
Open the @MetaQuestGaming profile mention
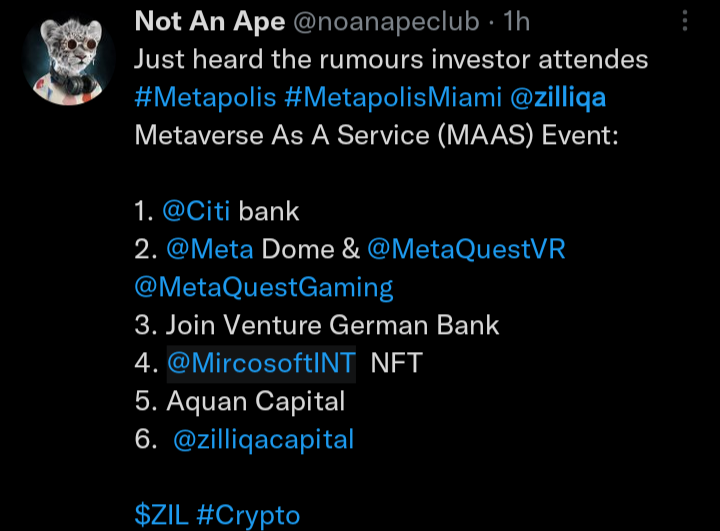[264, 288]
